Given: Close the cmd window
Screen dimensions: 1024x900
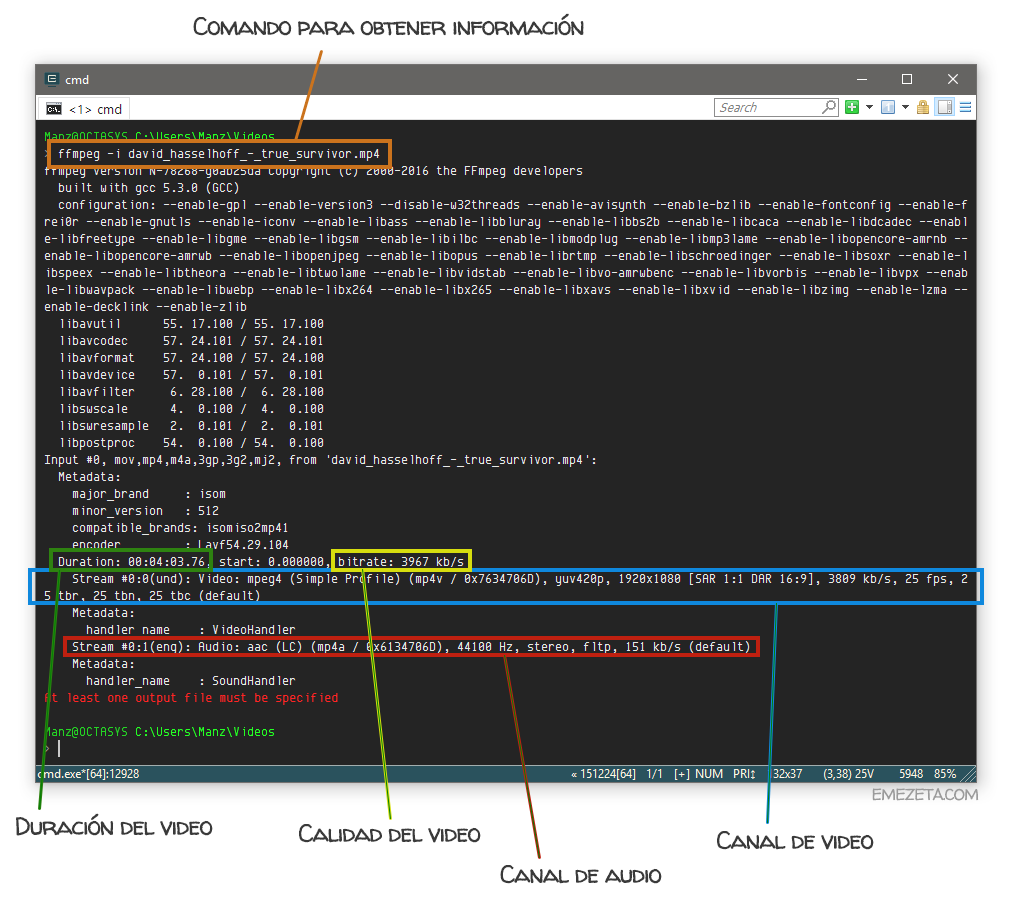Looking at the screenshot, I should tap(953, 79).
